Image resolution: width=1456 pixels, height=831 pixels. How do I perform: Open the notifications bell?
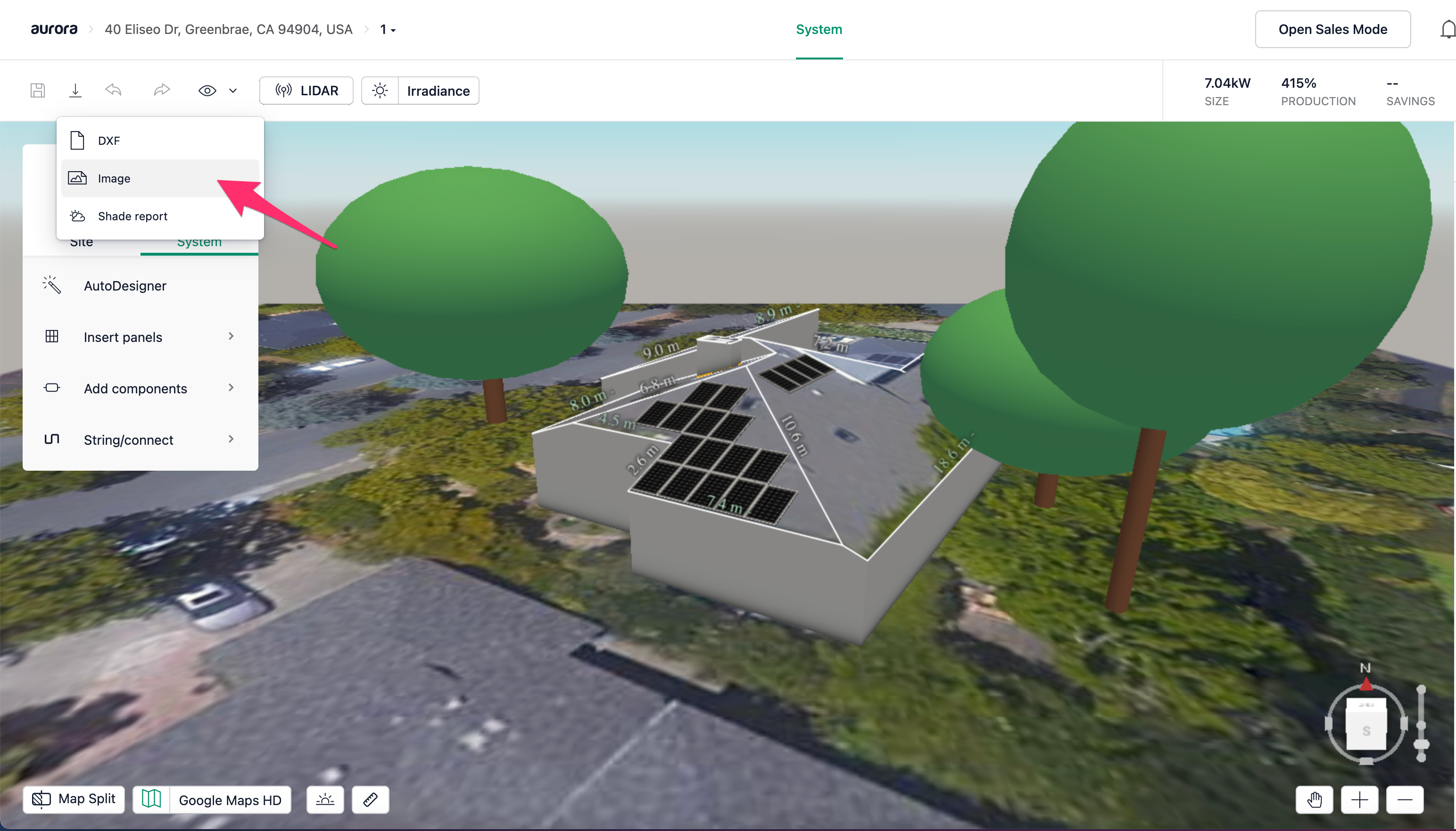pos(1448,29)
